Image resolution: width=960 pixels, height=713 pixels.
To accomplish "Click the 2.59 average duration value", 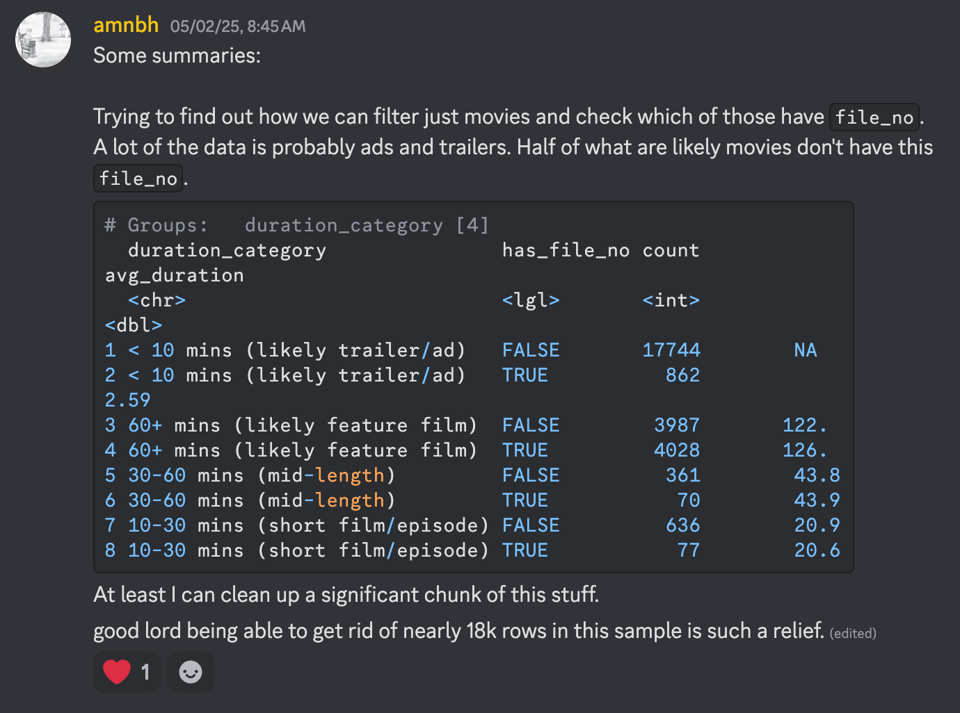I will (x=128, y=400).
